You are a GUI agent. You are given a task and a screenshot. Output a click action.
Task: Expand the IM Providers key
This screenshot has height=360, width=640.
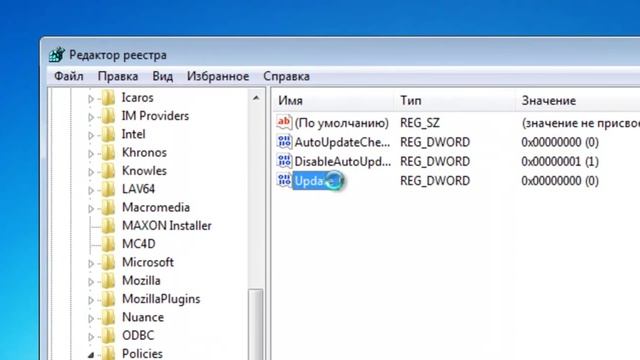pos(91,117)
